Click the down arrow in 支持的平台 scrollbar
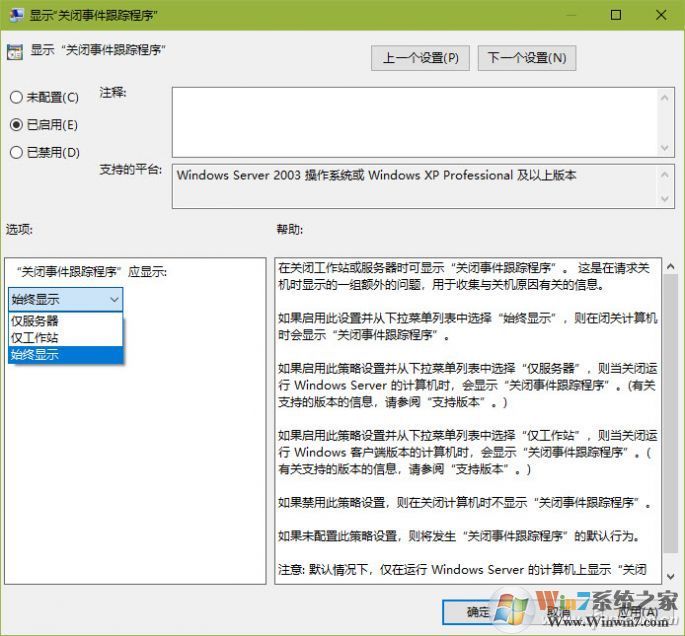Image resolution: width=685 pixels, height=636 pixels. coord(665,199)
